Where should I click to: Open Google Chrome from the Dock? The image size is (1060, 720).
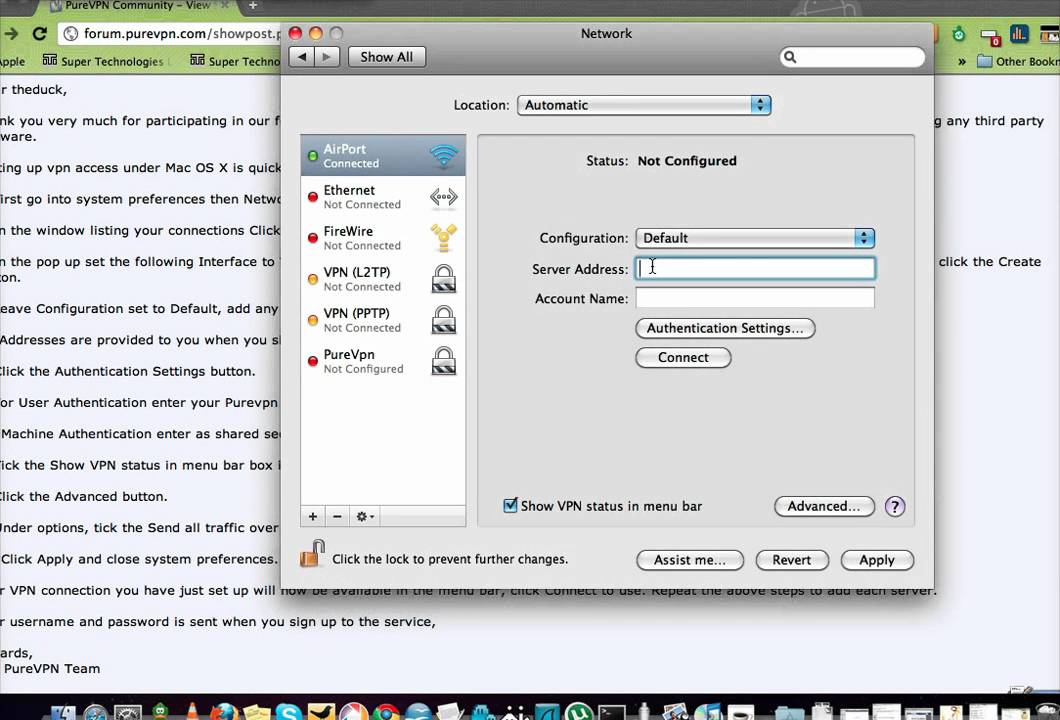click(386, 713)
